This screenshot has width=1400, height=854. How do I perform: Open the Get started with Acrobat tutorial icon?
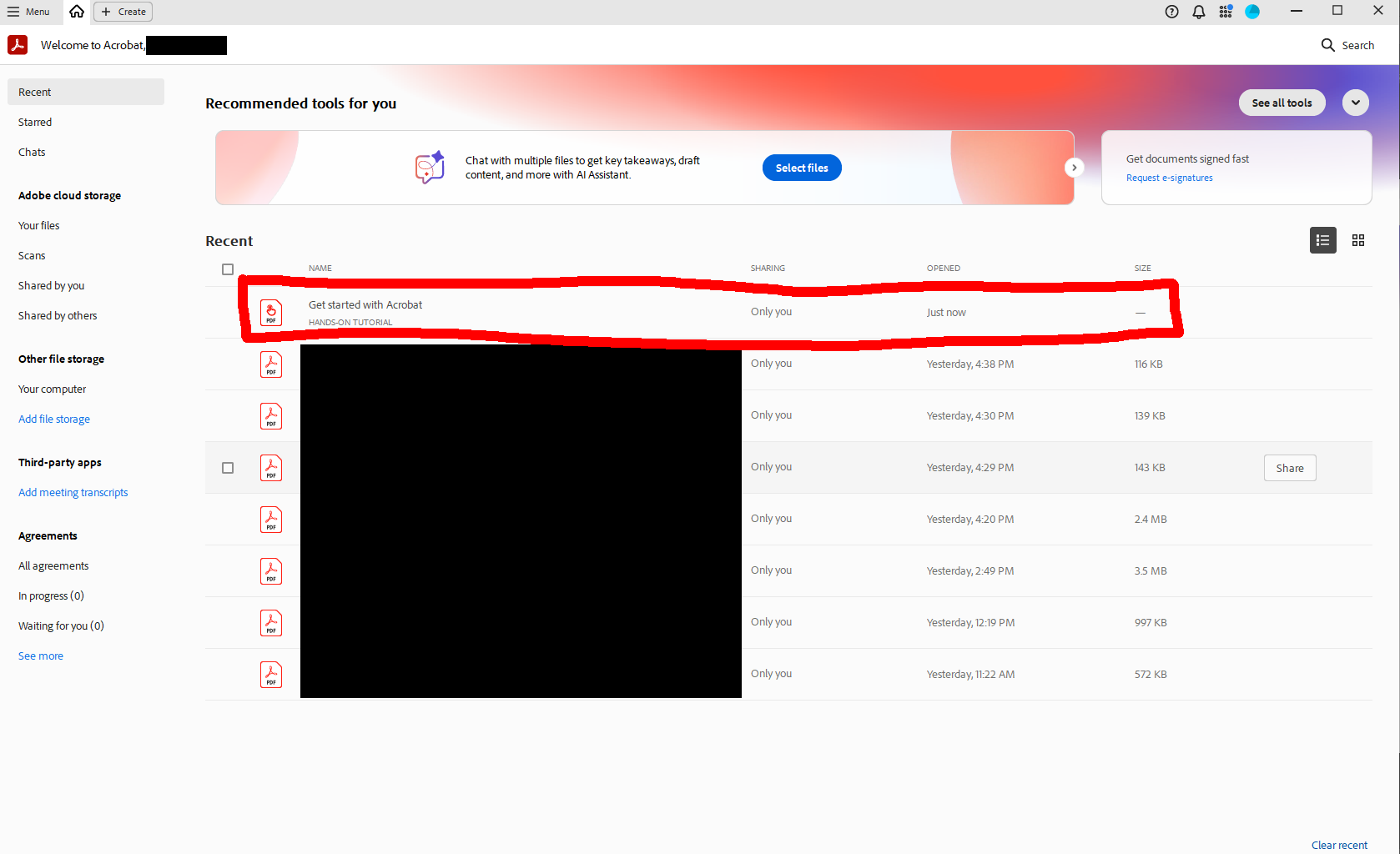pos(270,312)
